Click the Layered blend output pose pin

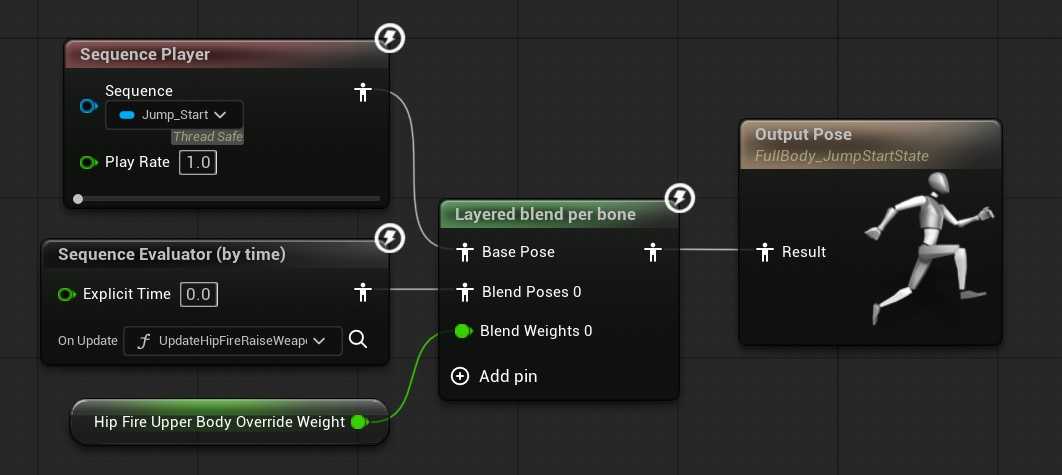[653, 252]
